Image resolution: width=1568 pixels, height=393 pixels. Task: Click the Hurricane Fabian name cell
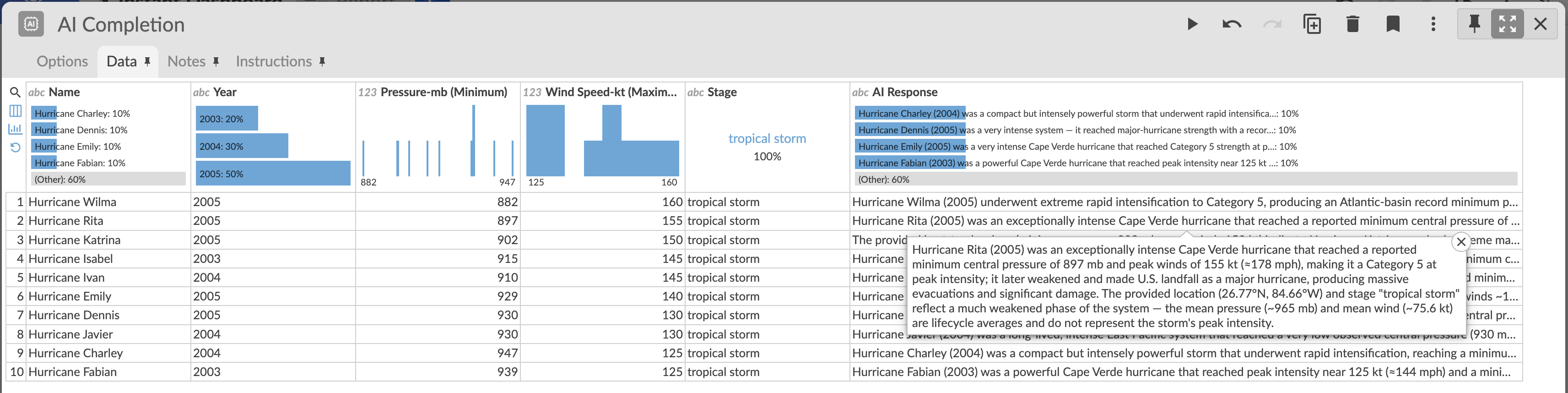coord(108,371)
